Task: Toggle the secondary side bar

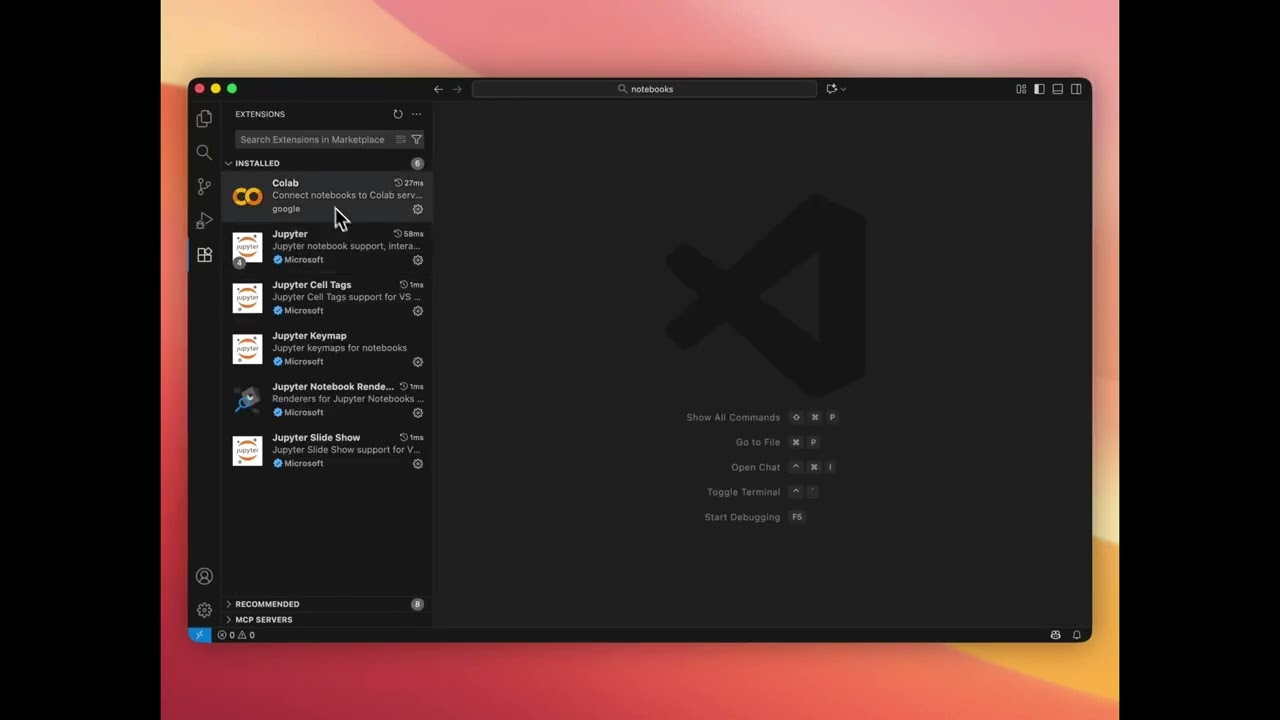Action: 1076,89
